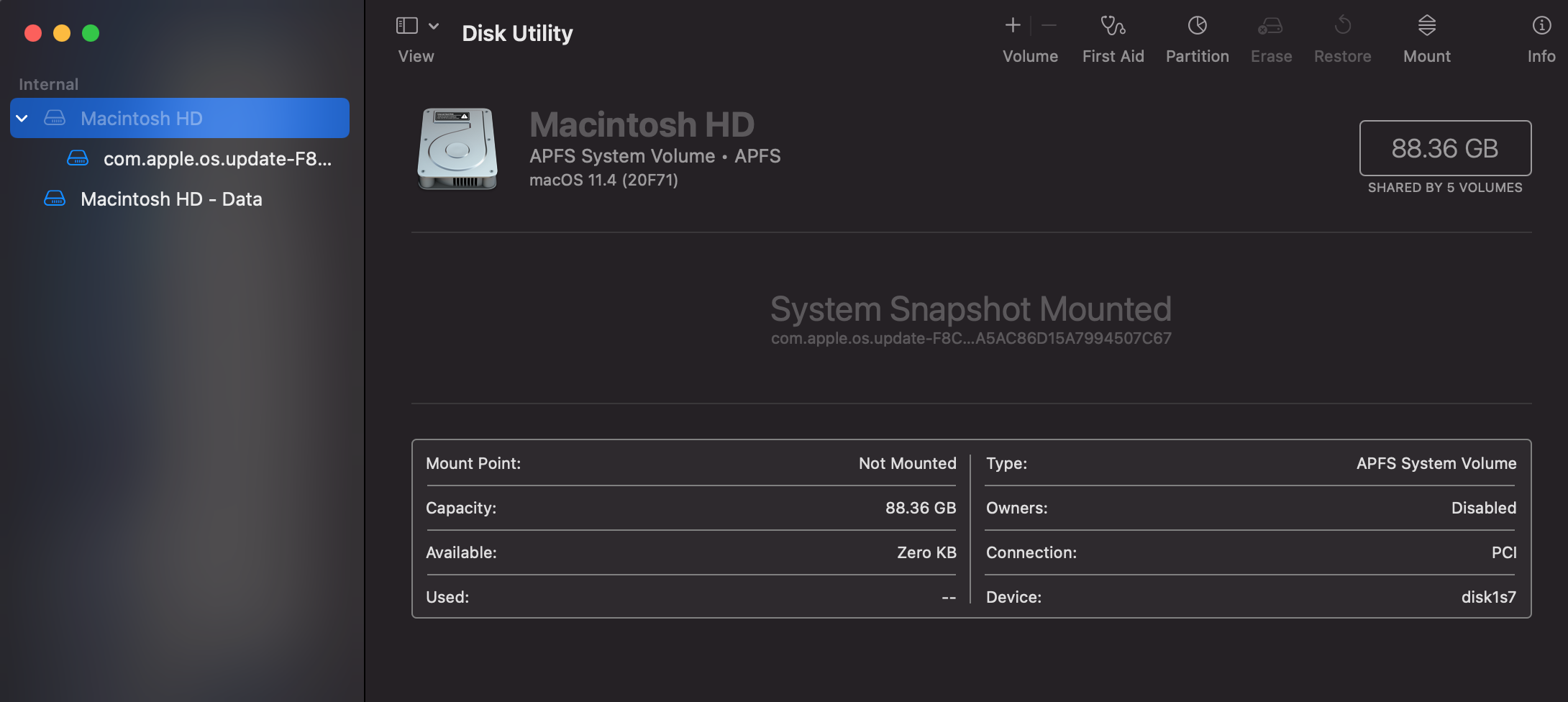1568x702 pixels.
Task: Click the Info label in toolbar
Action: pos(1541,56)
